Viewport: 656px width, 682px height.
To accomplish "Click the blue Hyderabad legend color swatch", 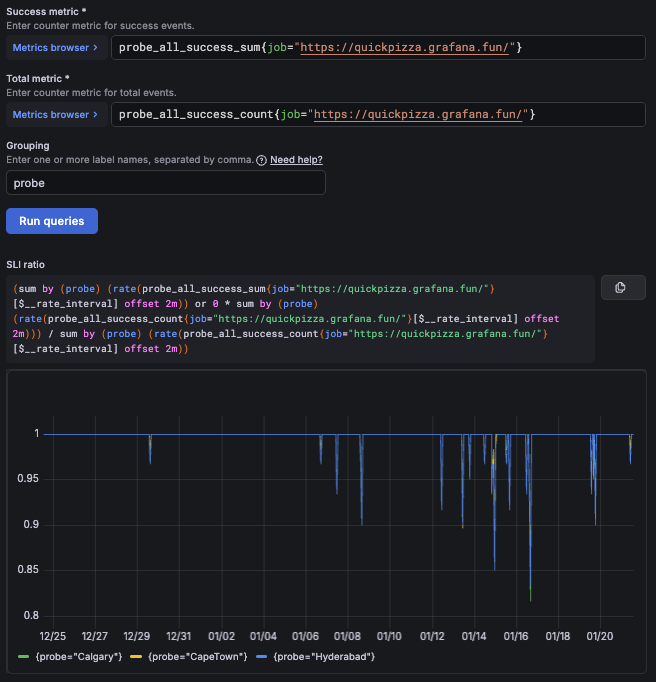I will (261, 656).
